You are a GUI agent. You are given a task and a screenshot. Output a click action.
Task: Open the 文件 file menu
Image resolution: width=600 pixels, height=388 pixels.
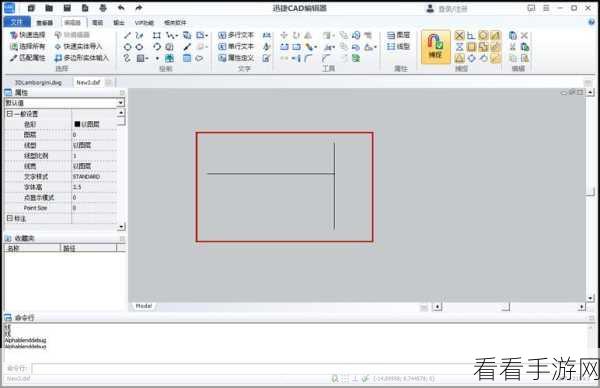(16, 22)
